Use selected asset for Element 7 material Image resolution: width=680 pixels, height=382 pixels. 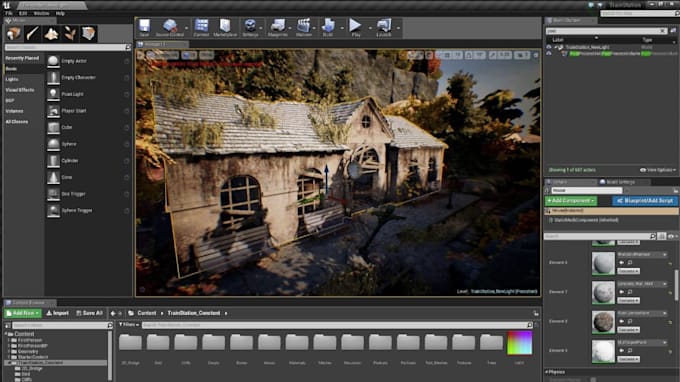click(621, 292)
